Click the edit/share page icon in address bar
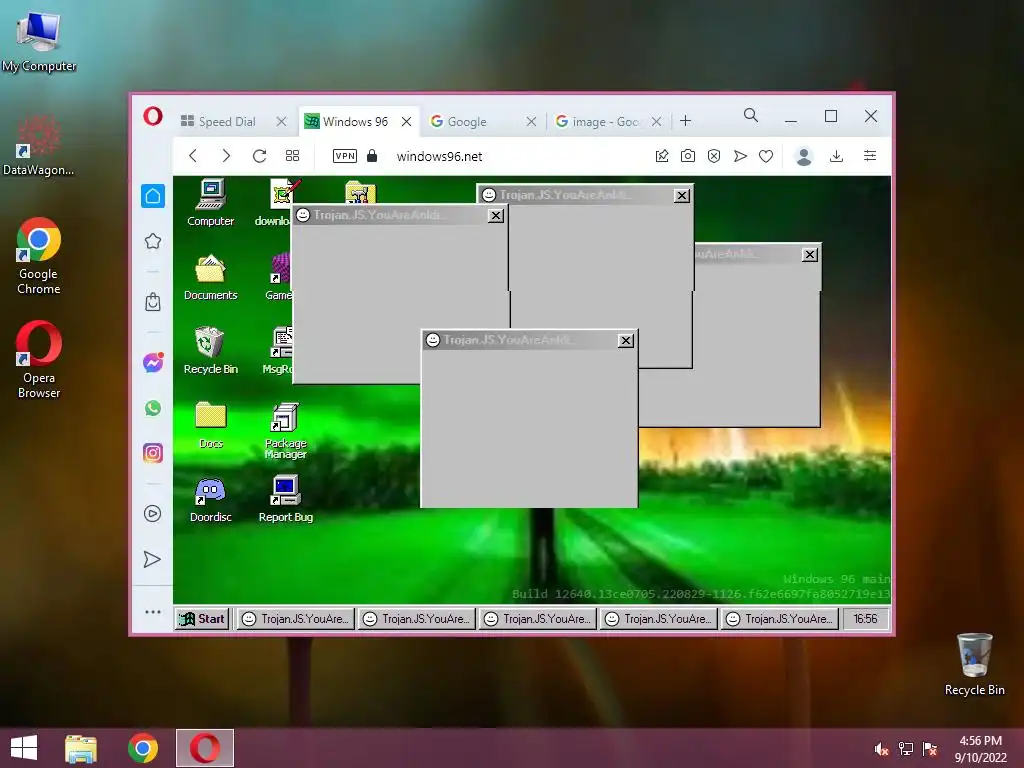 tap(662, 155)
